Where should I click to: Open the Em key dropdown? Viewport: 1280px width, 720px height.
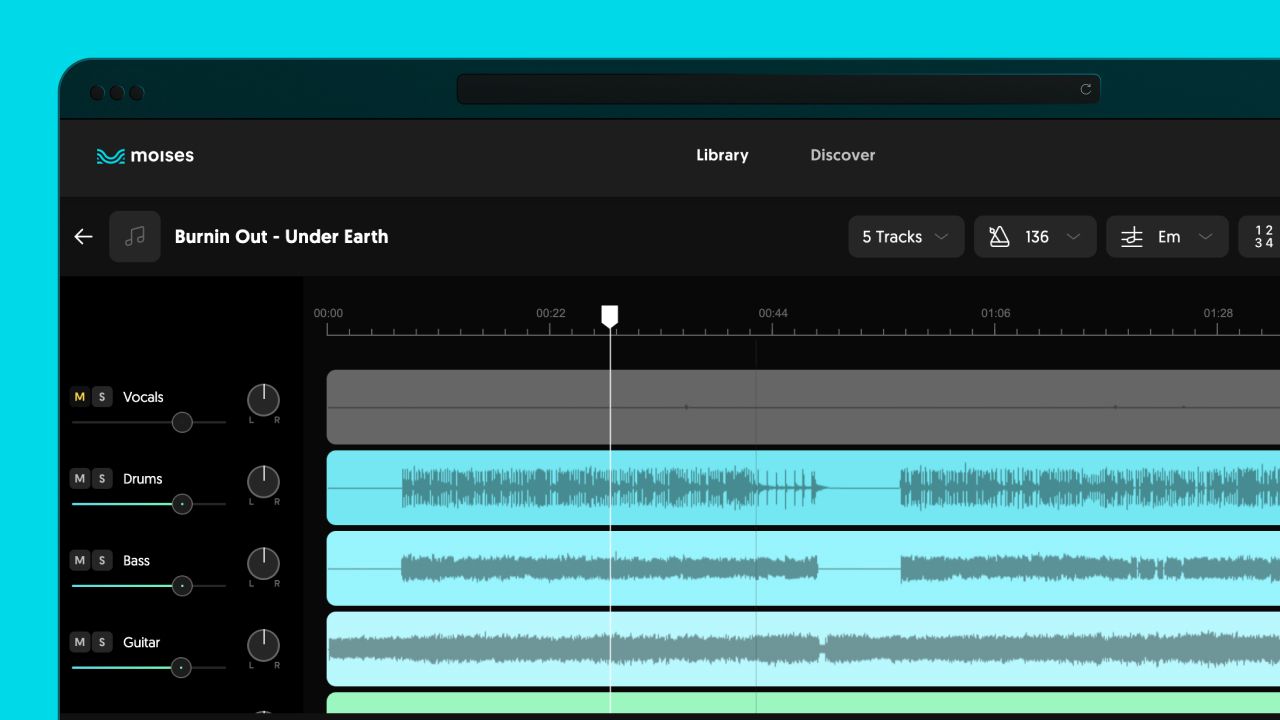tap(1205, 237)
